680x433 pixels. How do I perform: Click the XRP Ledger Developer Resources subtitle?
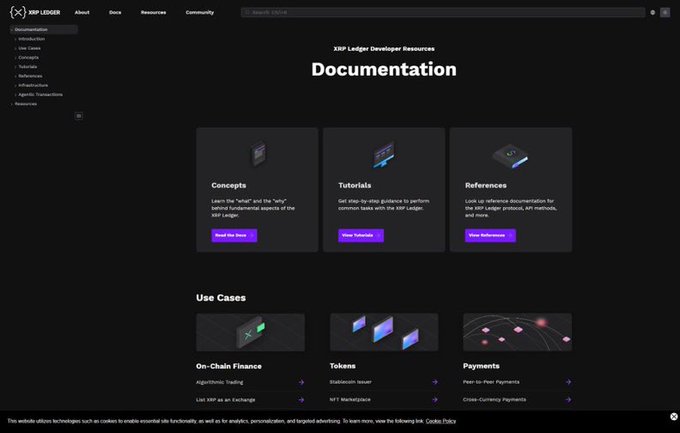[x=384, y=49]
